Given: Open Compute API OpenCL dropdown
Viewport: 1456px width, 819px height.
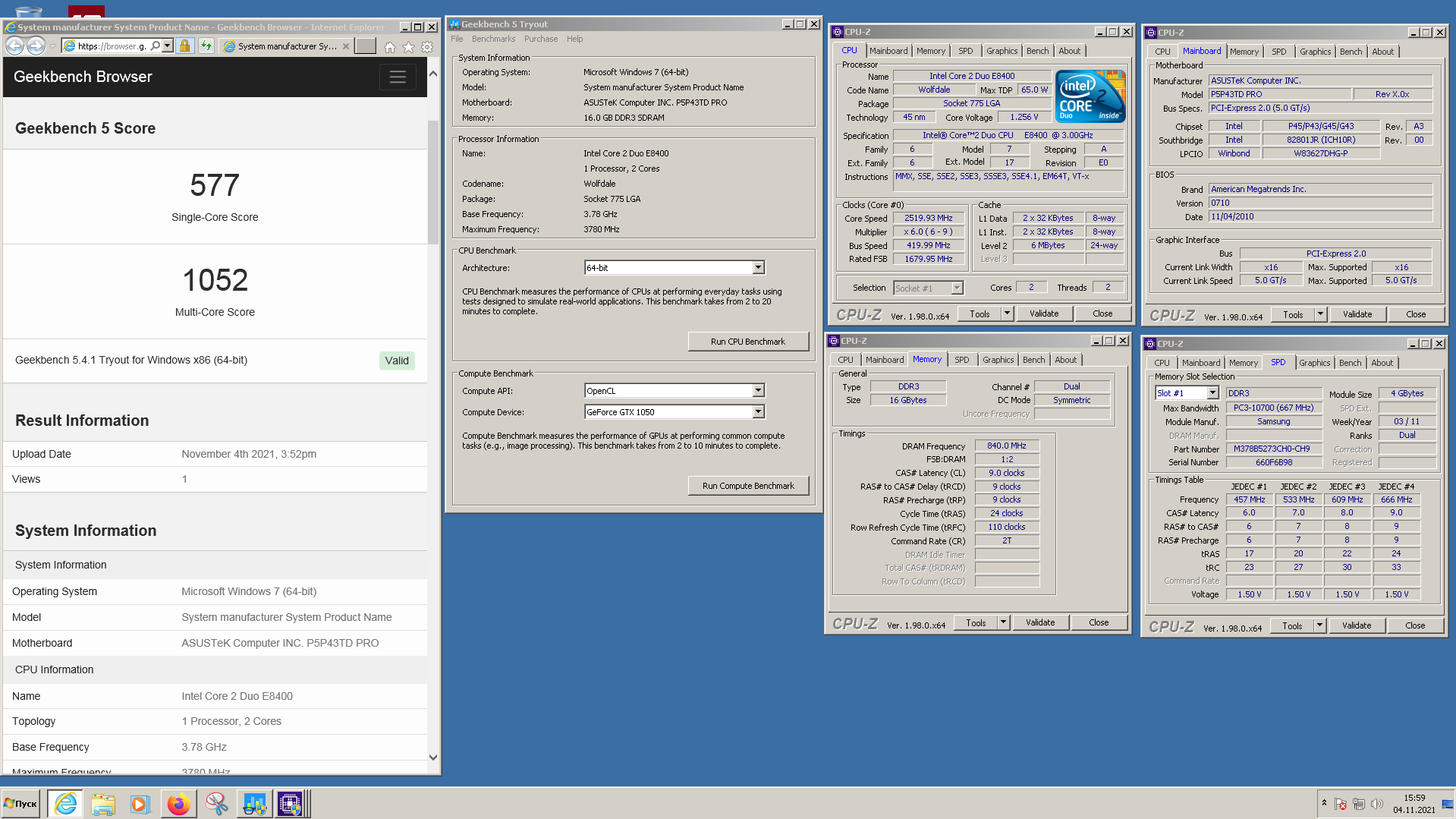Looking at the screenshot, I should coord(758,391).
